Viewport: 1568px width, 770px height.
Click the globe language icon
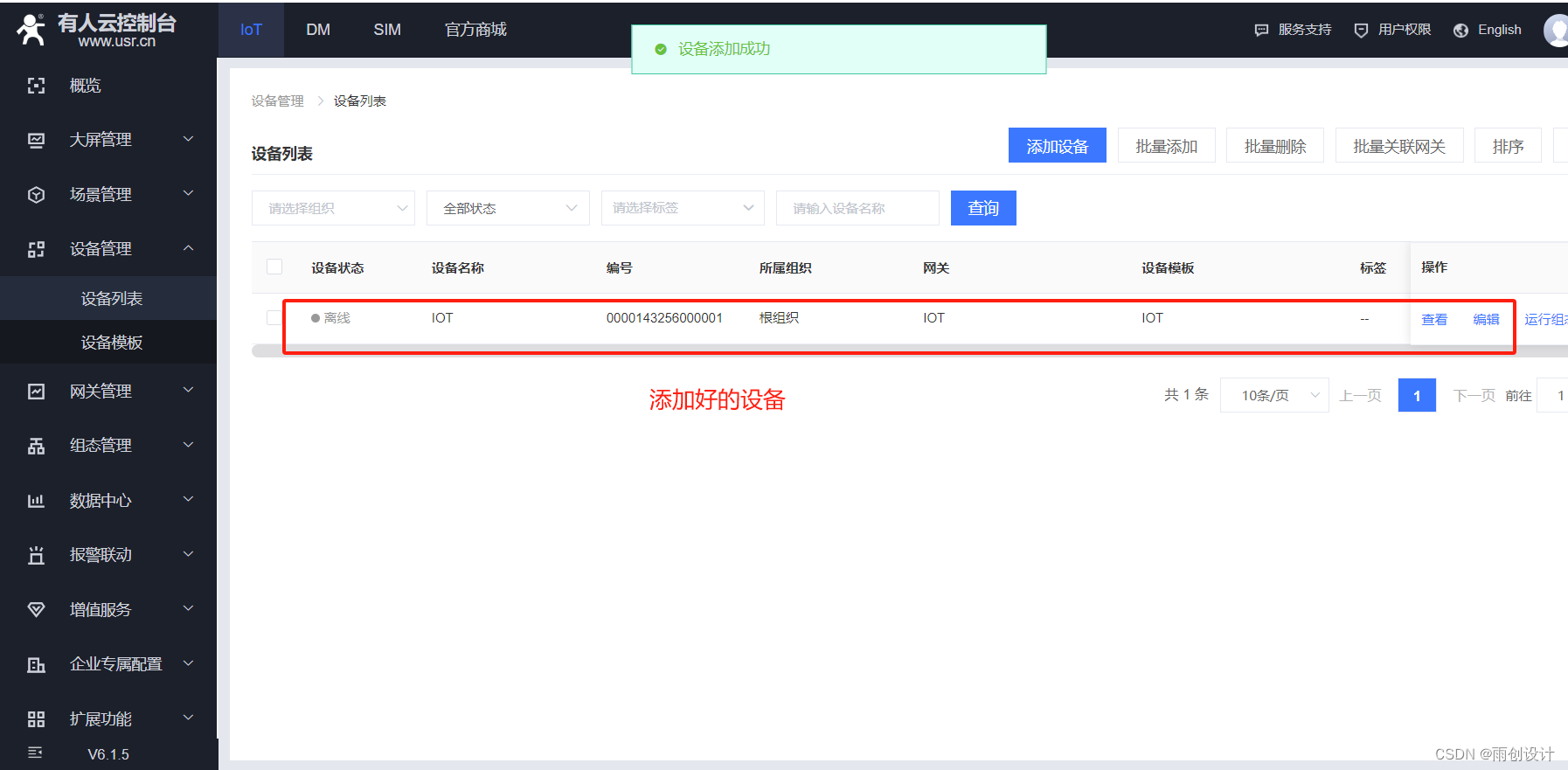1460,31
